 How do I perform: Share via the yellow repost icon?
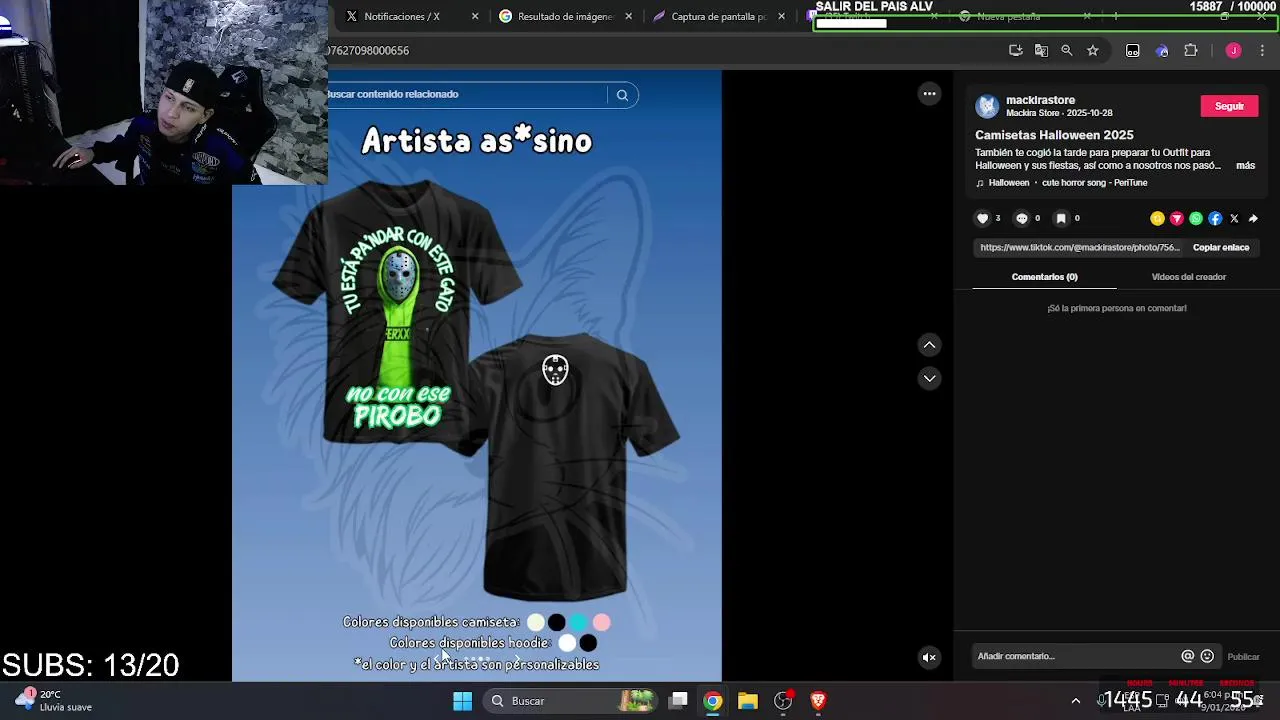click(x=1157, y=218)
